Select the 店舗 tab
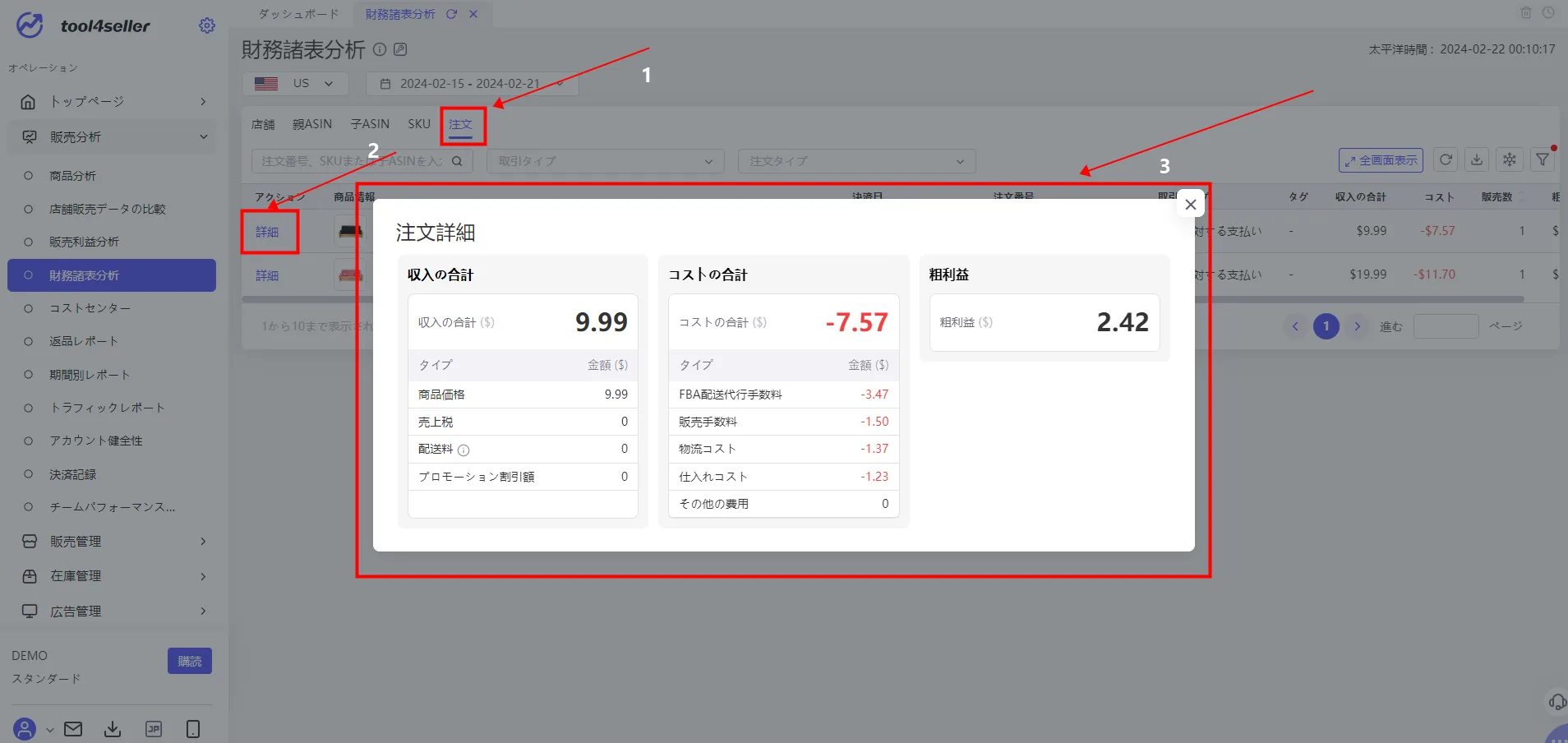 click(x=263, y=124)
